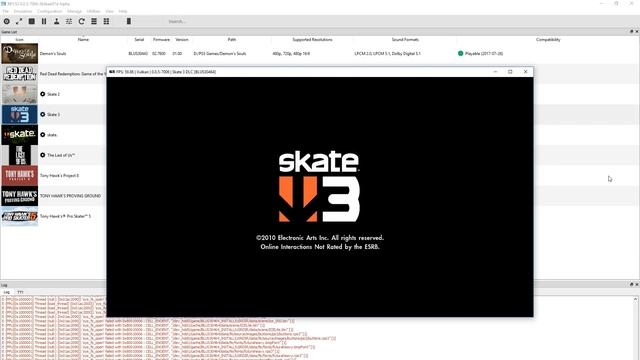Click the icon size slider handle
This screenshot has width=640, height=360.
click(129, 21)
